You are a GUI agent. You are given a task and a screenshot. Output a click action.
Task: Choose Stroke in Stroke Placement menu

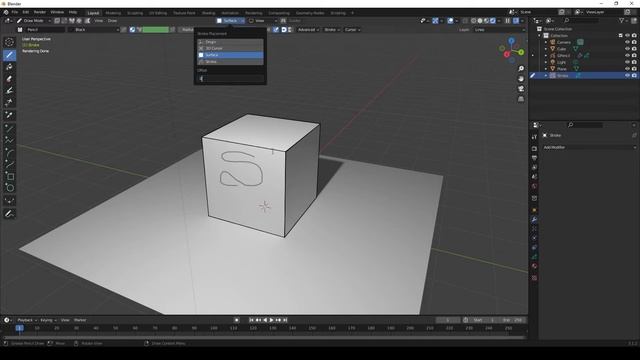pyautogui.click(x=230, y=62)
